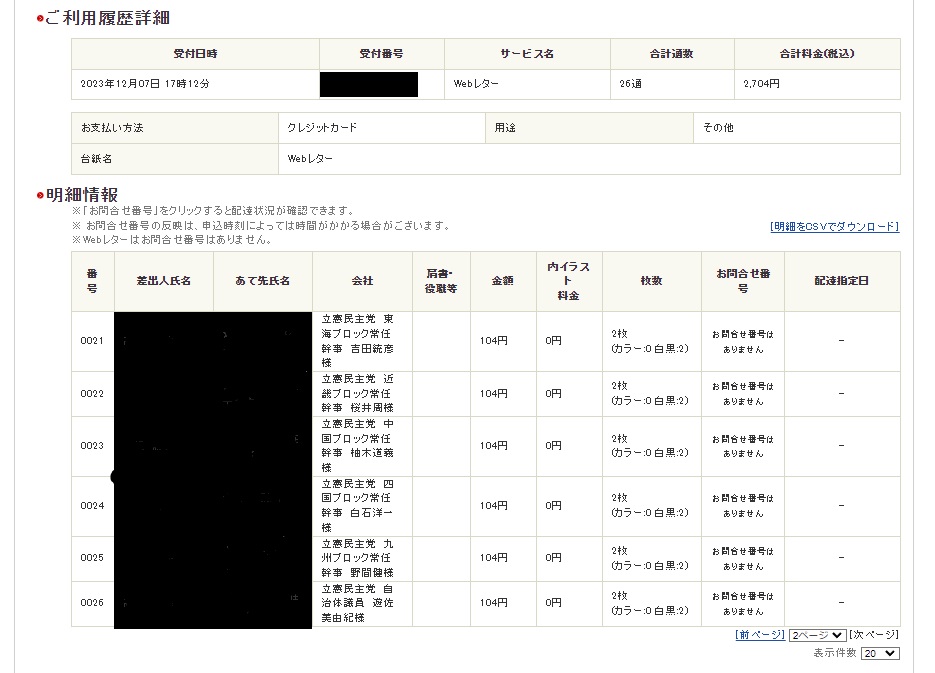Select the row number 0023 cell
The width and height of the screenshot is (935, 673).
[92, 446]
